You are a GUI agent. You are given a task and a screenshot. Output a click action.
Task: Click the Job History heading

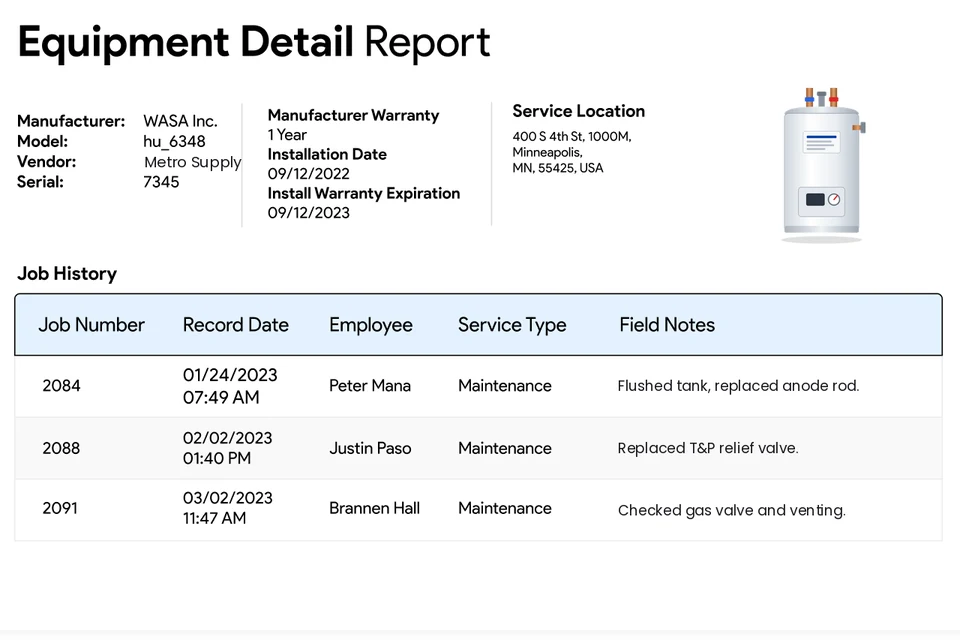click(67, 273)
